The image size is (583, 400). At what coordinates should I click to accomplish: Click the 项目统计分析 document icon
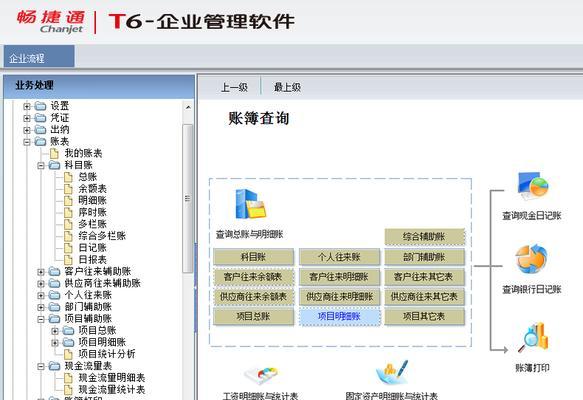[x=68, y=354]
